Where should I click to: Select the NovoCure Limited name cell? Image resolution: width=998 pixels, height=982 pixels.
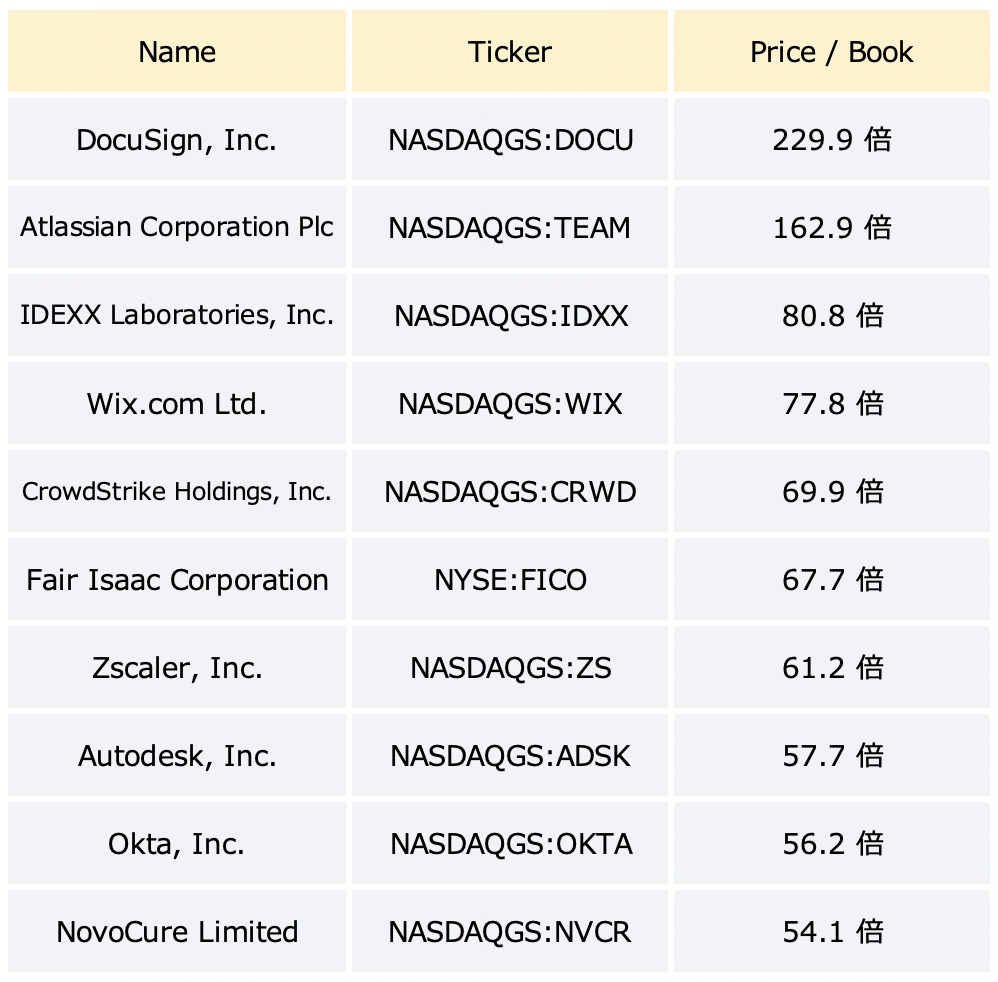(x=177, y=932)
